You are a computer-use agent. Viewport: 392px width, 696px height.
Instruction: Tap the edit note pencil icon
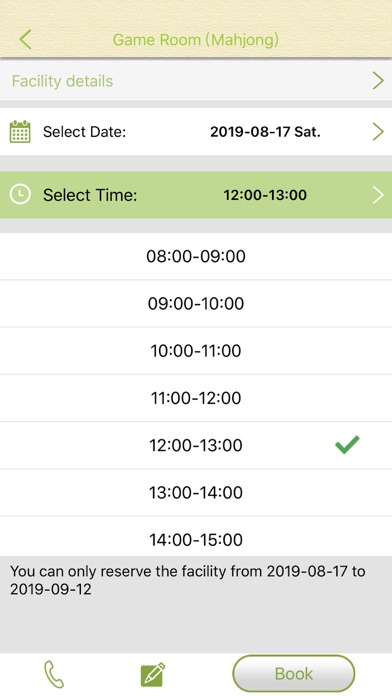(x=153, y=675)
